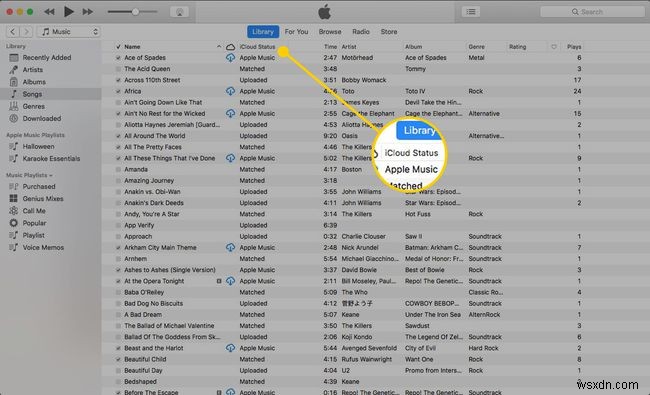Sort by the Genre column header
The width and height of the screenshot is (650, 395).
pyautogui.click(x=476, y=47)
